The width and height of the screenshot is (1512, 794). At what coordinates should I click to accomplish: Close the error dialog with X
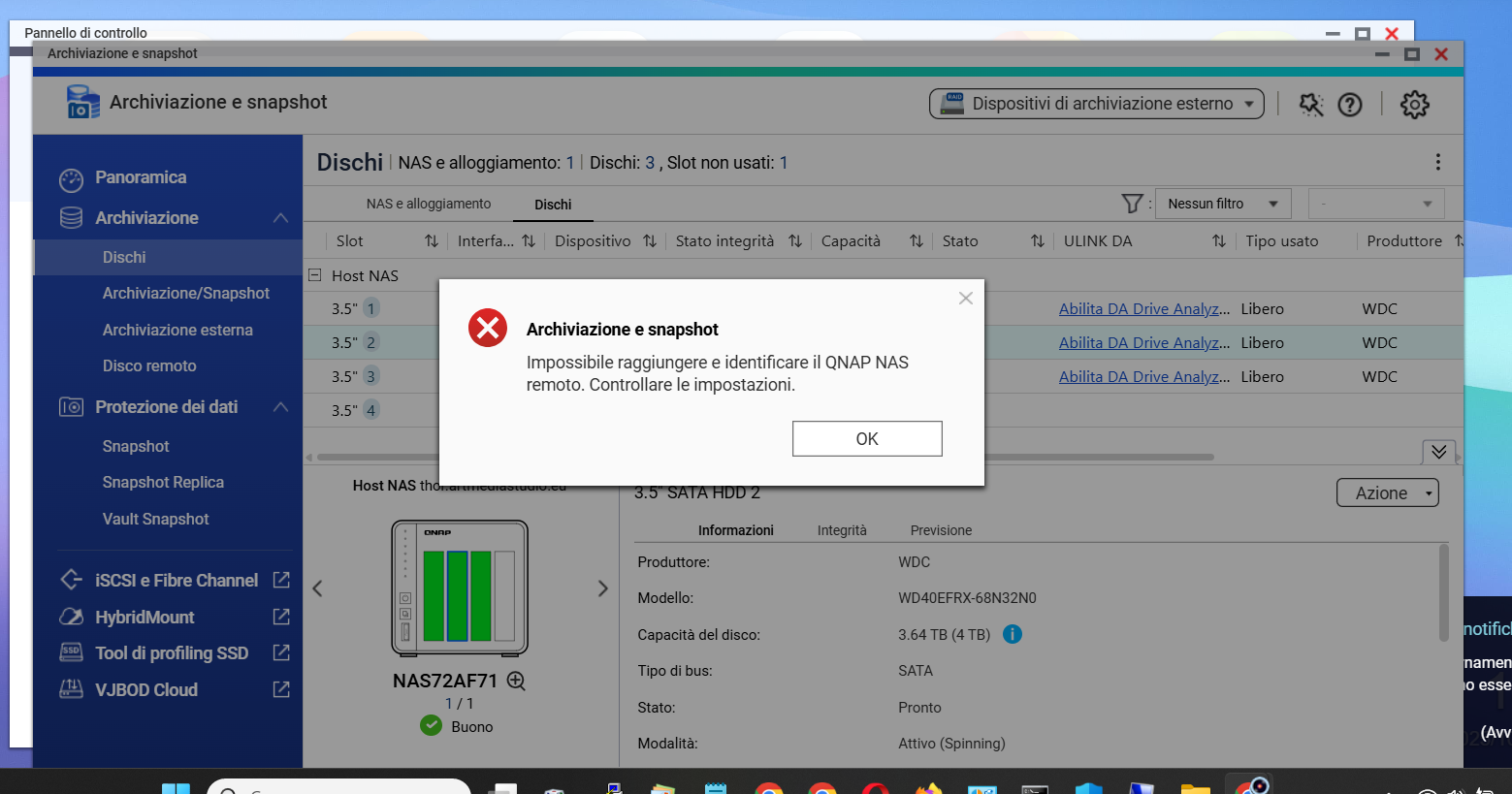[965, 299]
